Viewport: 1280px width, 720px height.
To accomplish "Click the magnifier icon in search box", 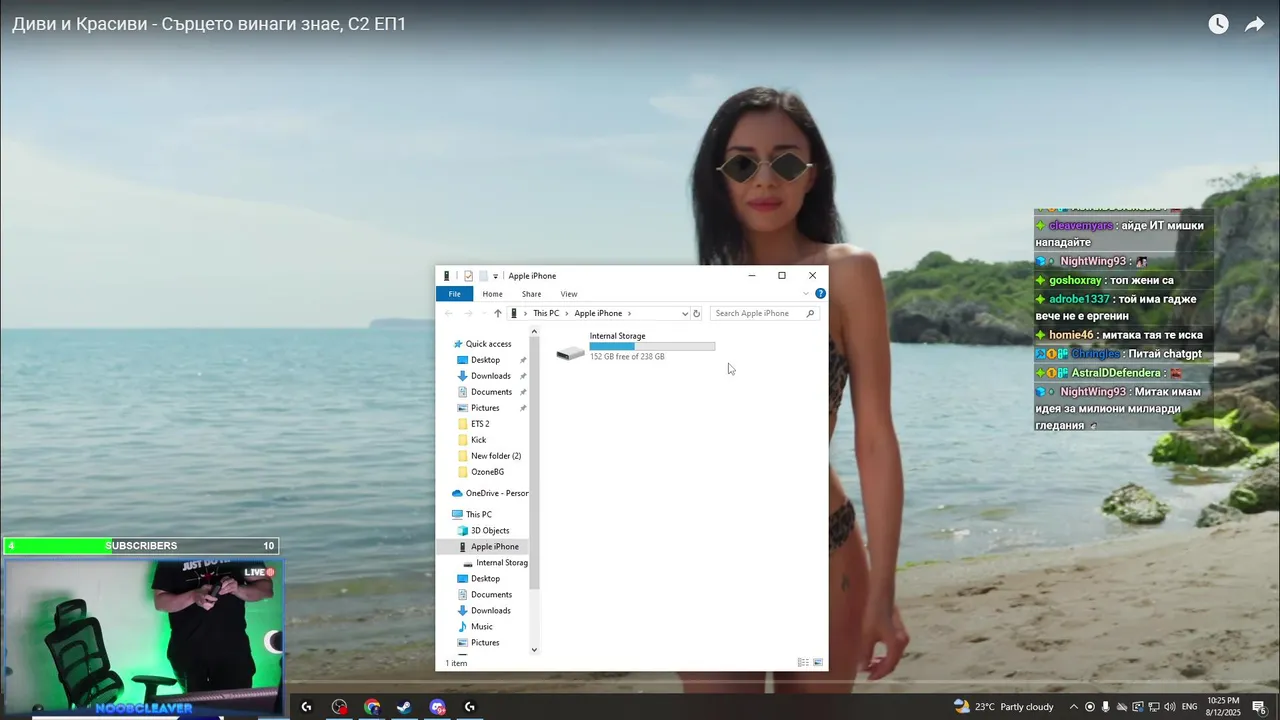I will (x=810, y=313).
